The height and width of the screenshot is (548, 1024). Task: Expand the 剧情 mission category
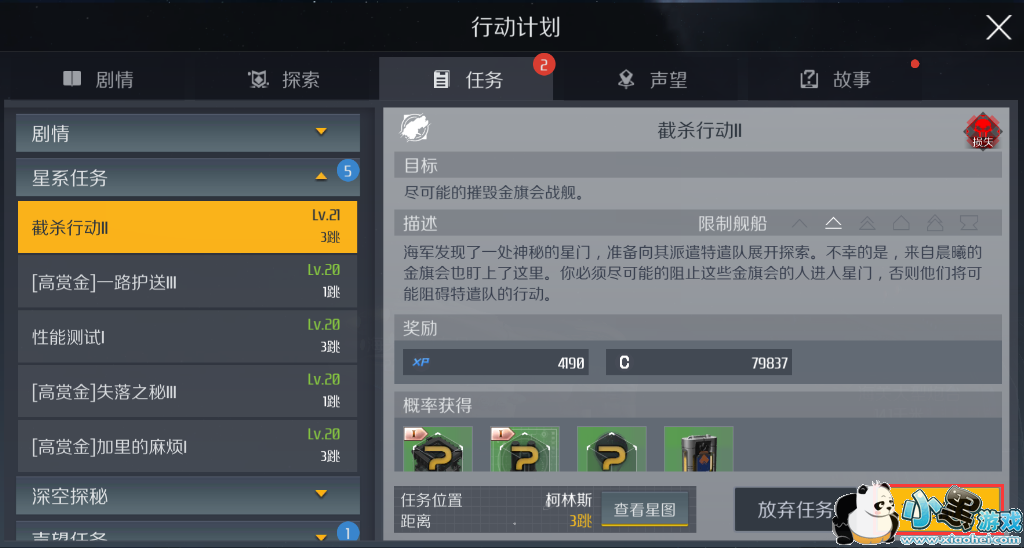tap(188, 133)
